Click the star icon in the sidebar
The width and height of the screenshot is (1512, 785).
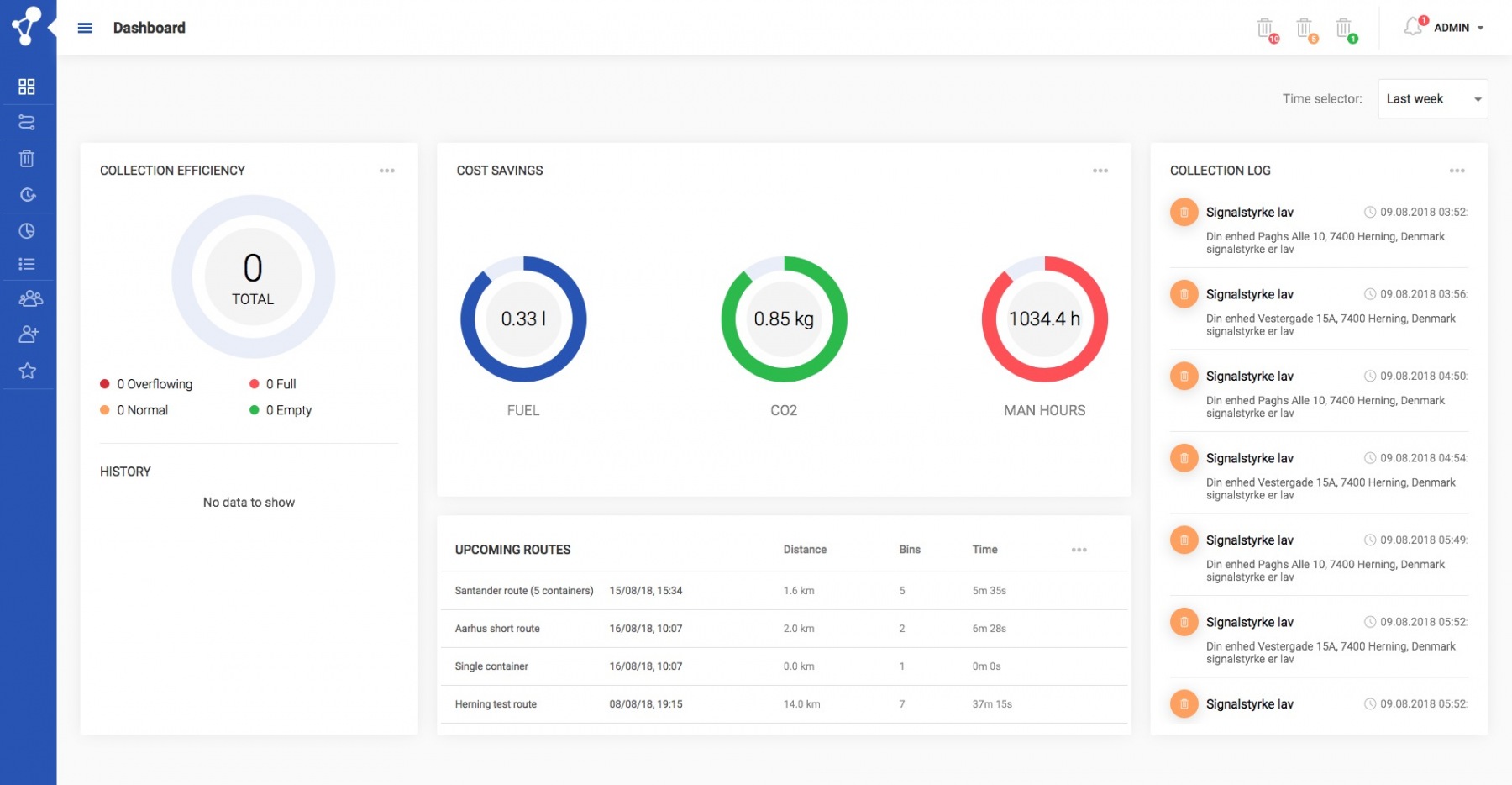tap(28, 371)
